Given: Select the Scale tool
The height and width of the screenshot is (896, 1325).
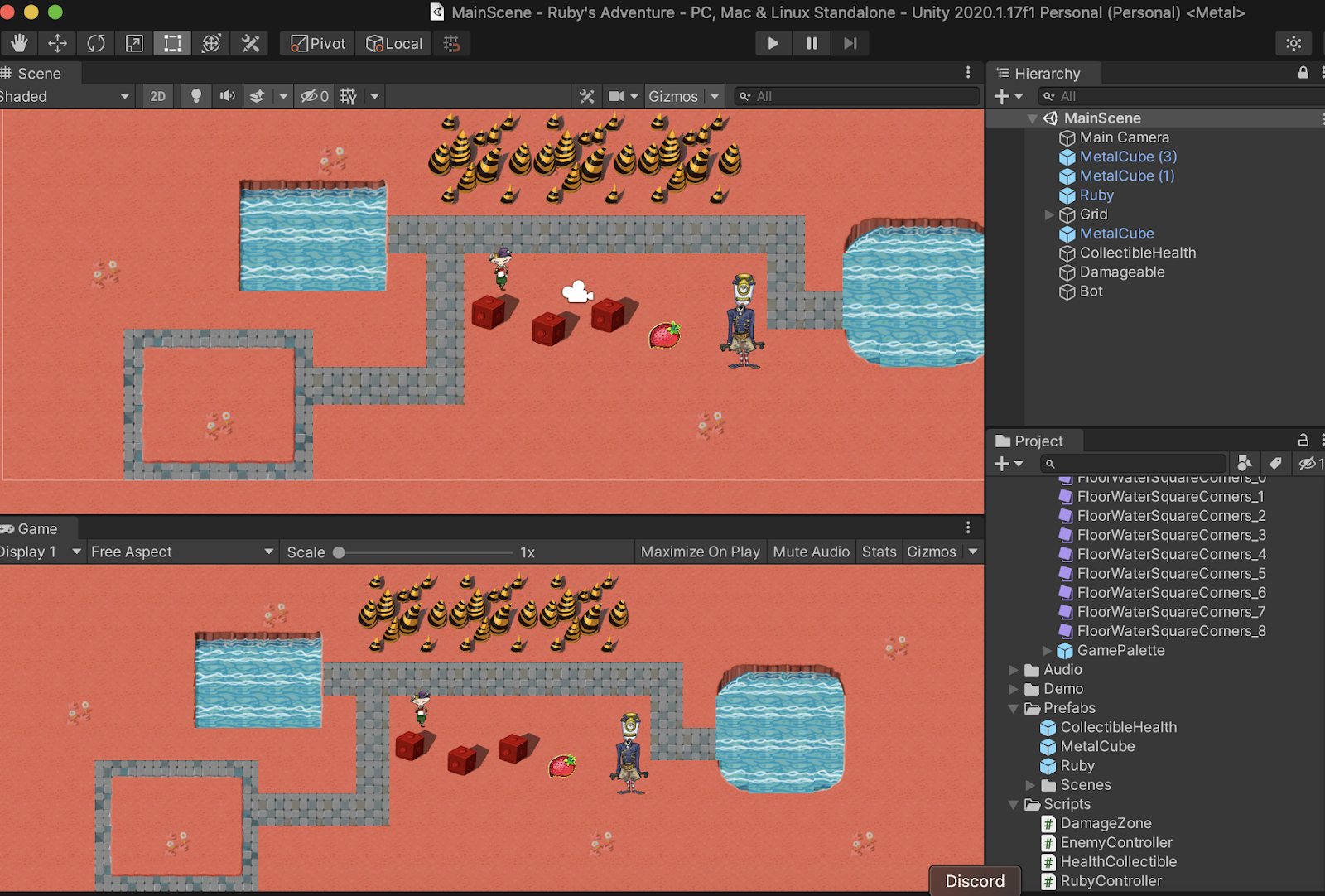Looking at the screenshot, I should pos(134,43).
